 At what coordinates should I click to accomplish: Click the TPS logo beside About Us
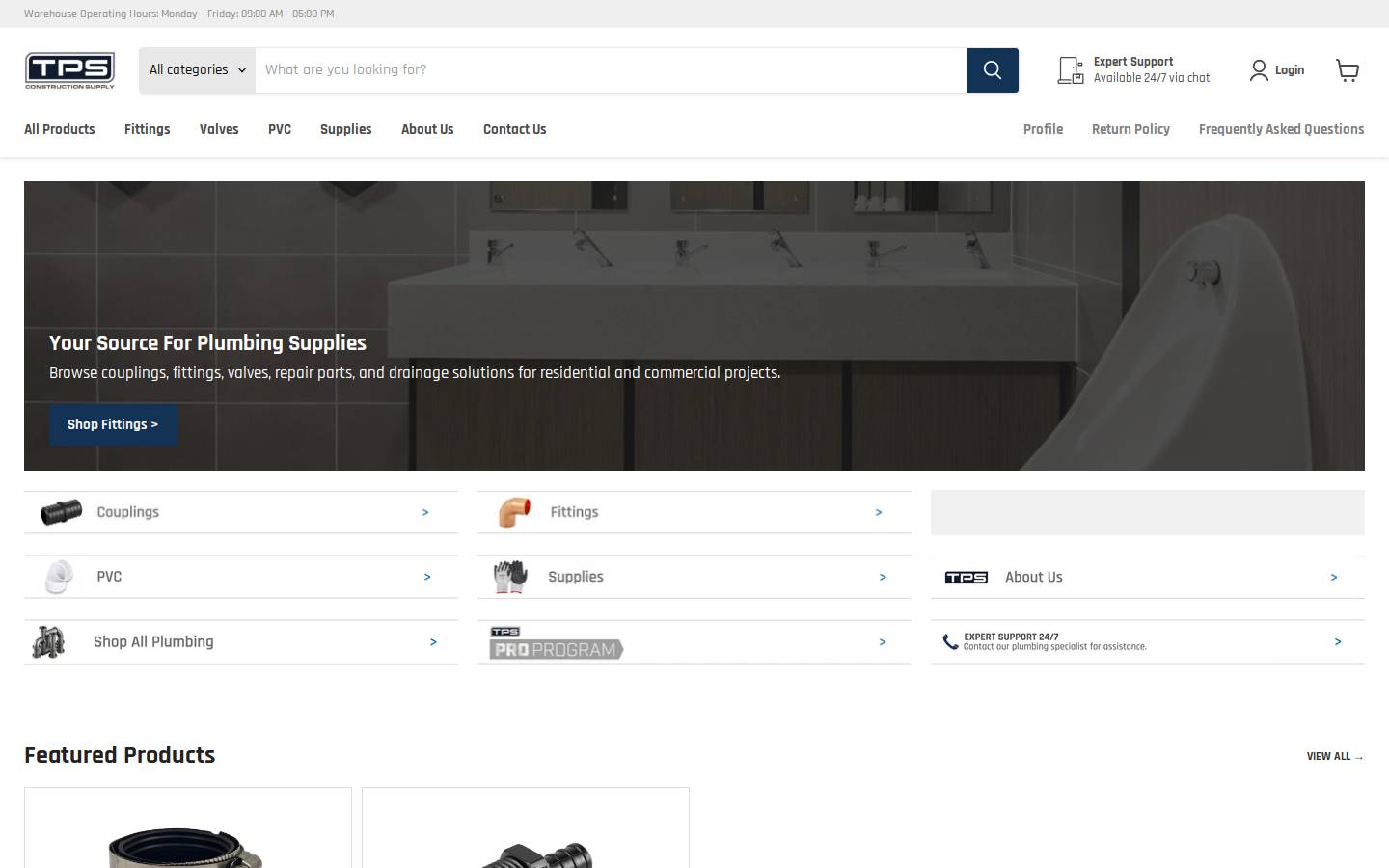click(967, 578)
